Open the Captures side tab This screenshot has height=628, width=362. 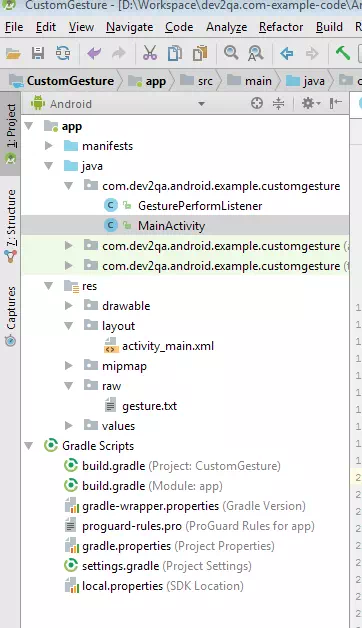(x=10, y=316)
